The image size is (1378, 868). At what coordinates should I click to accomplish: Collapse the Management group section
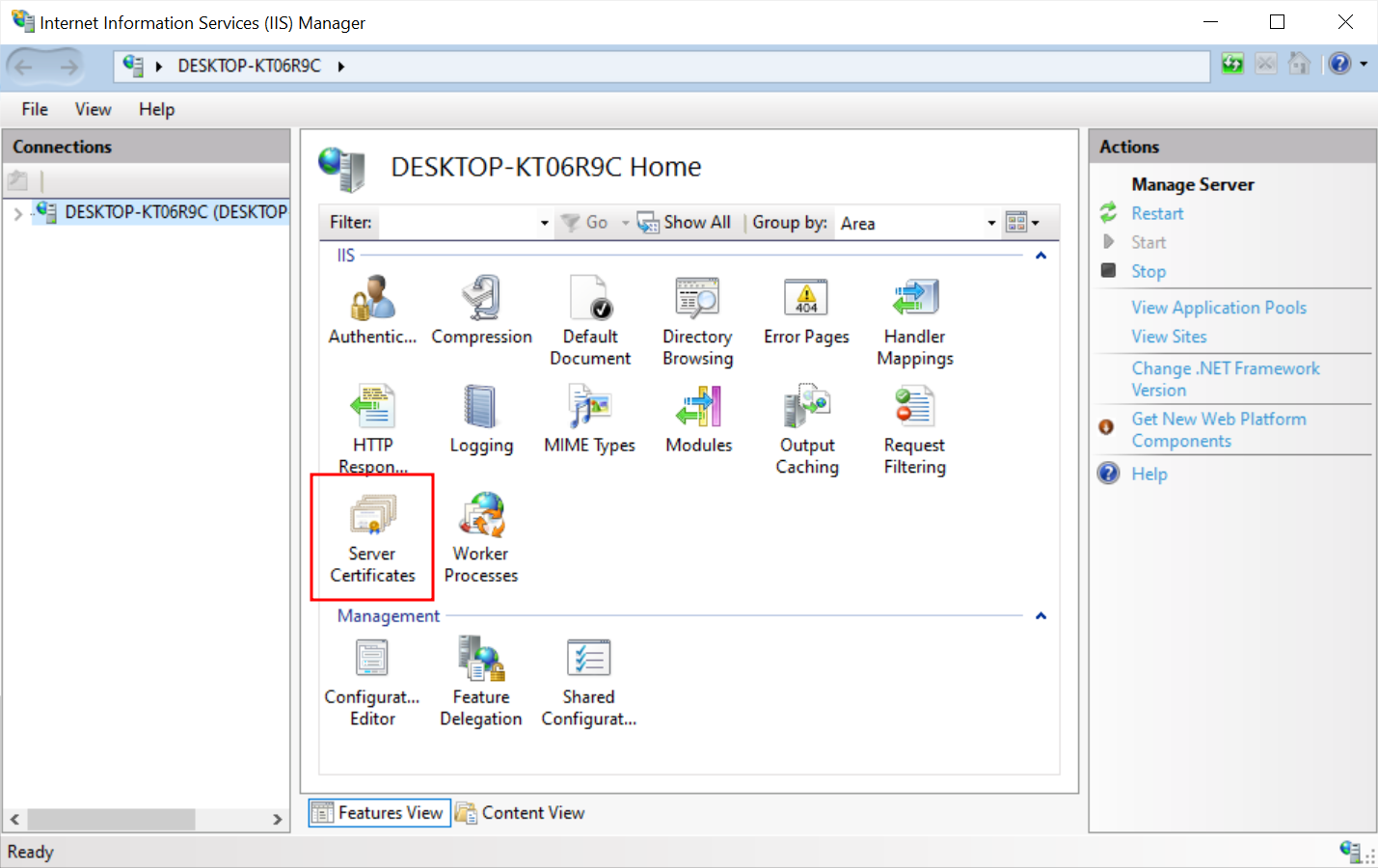point(1040,616)
